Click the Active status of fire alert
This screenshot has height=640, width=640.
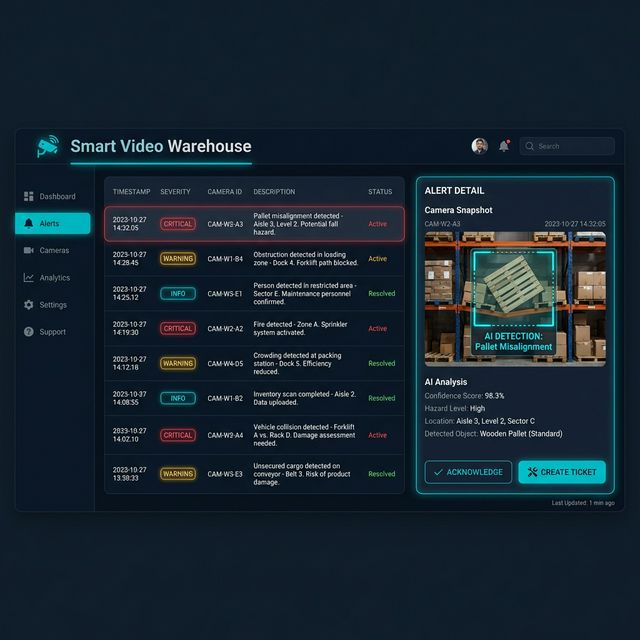[x=377, y=329]
